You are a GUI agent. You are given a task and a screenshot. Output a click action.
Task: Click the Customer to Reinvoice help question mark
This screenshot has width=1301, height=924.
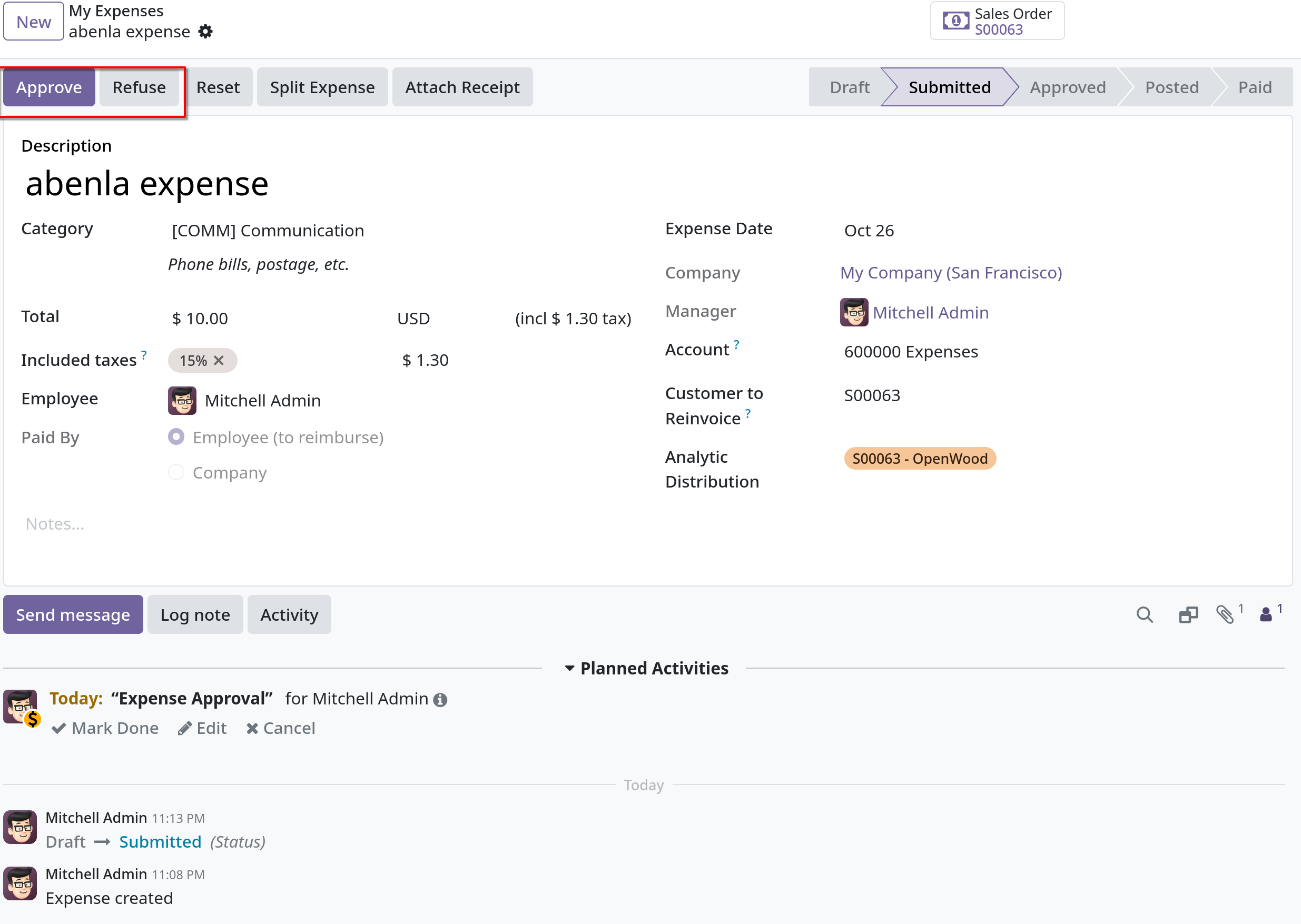point(748,414)
